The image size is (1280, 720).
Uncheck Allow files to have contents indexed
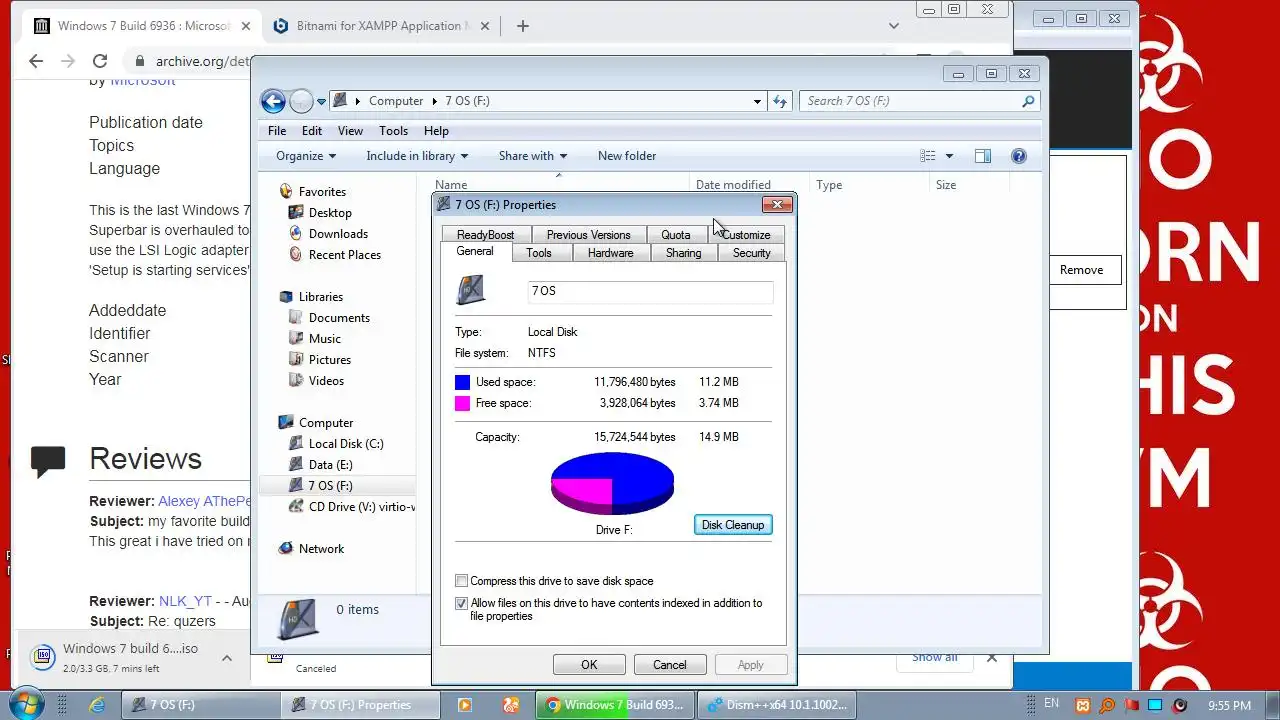pos(461,603)
